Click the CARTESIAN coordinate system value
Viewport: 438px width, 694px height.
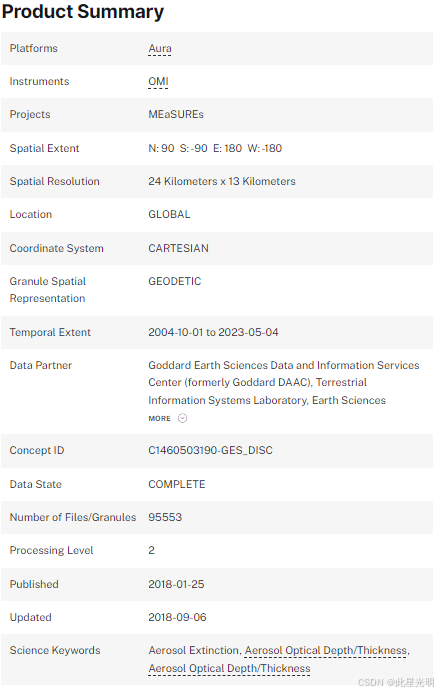(x=178, y=248)
